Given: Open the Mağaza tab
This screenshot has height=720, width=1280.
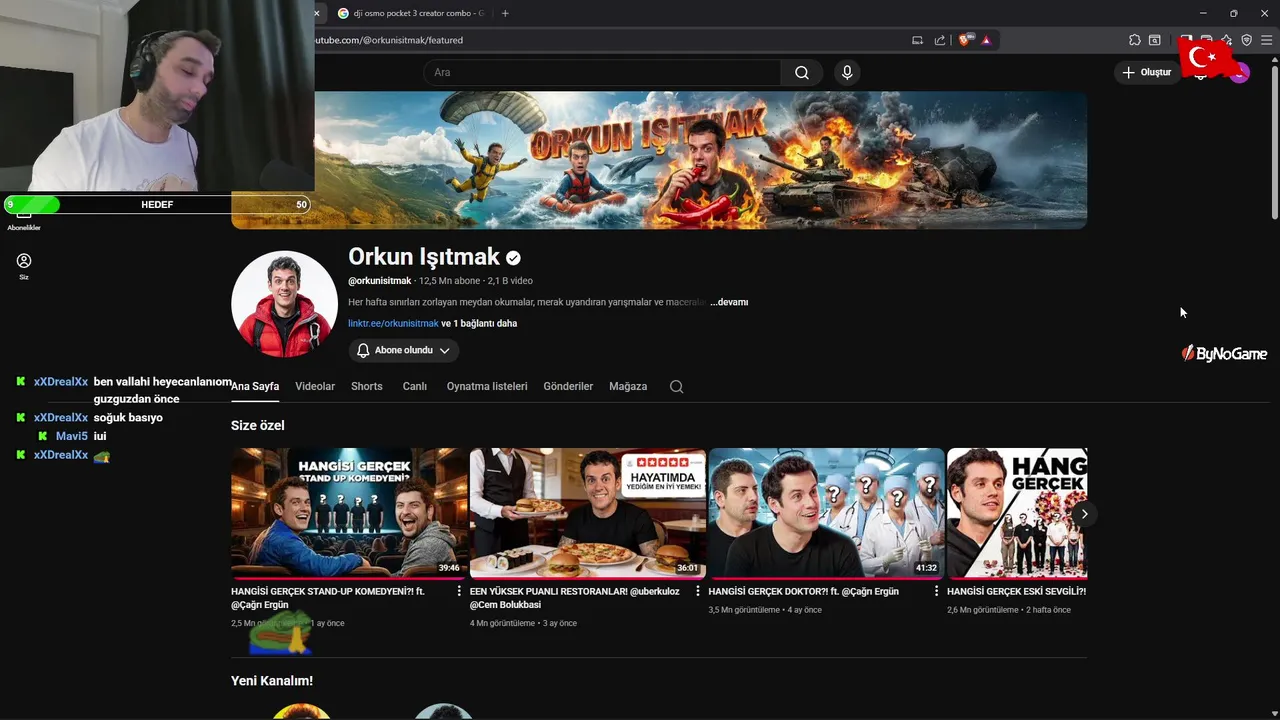Looking at the screenshot, I should (628, 386).
